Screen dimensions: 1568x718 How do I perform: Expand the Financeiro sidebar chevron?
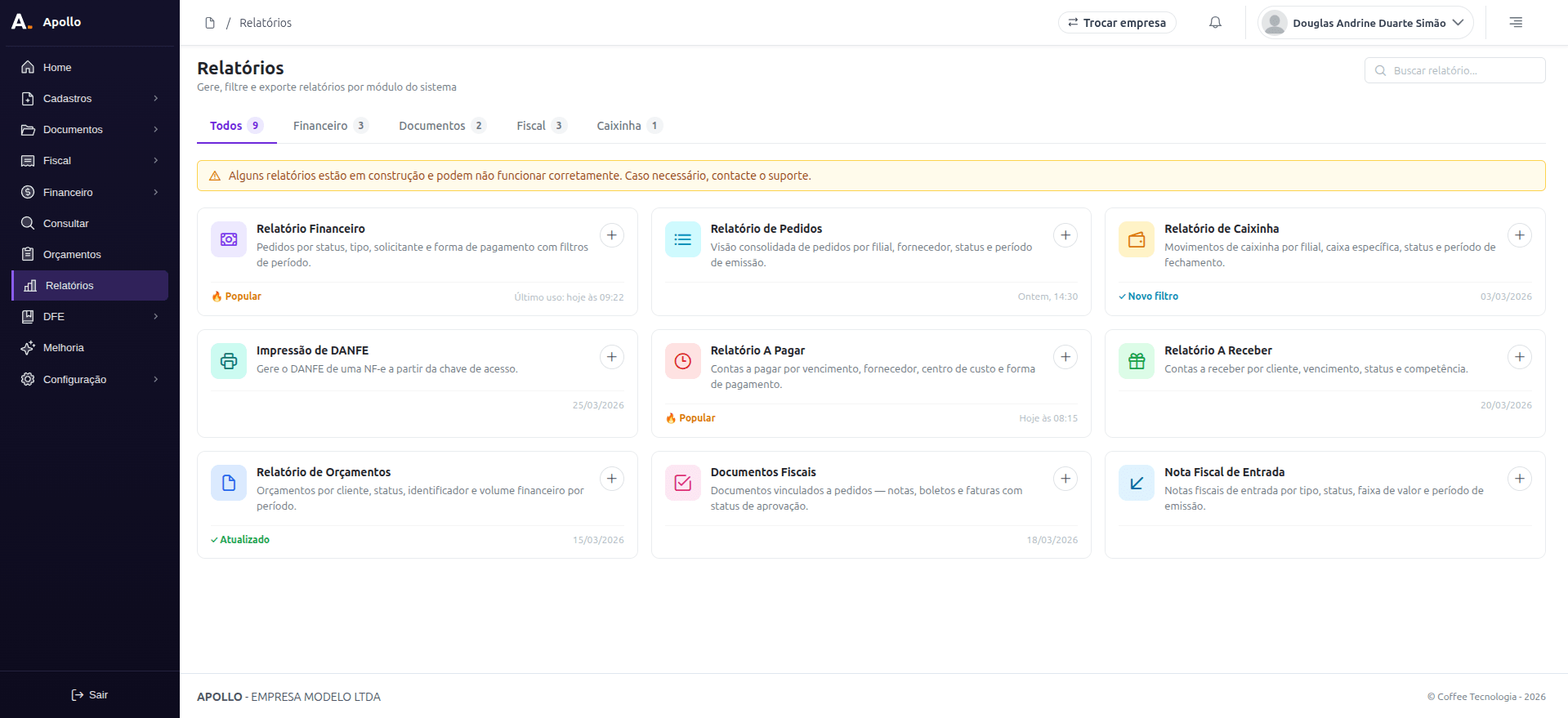pos(155,192)
